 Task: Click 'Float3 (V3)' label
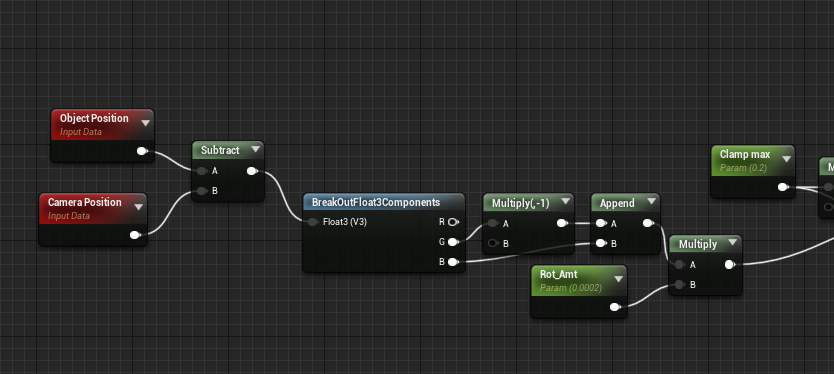345,222
